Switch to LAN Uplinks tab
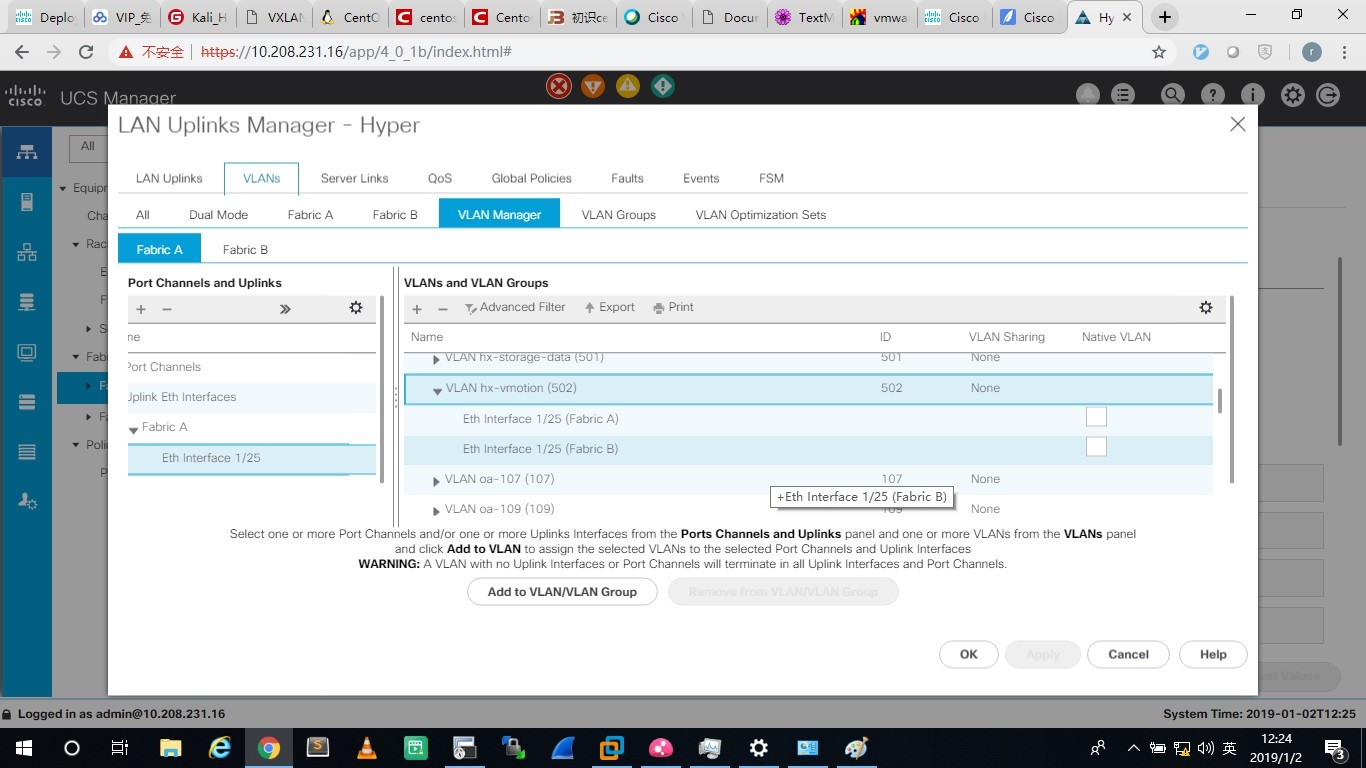Viewport: 1366px width, 768px height. [x=169, y=178]
